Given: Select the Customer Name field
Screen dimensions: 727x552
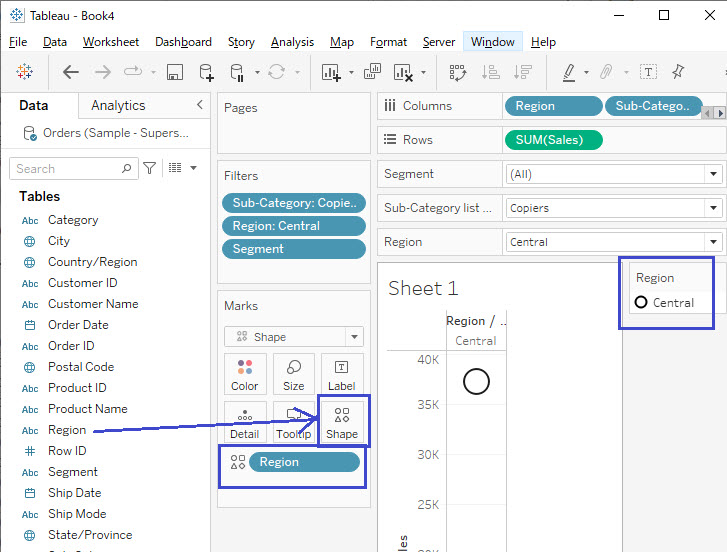Looking at the screenshot, I should tap(93, 304).
